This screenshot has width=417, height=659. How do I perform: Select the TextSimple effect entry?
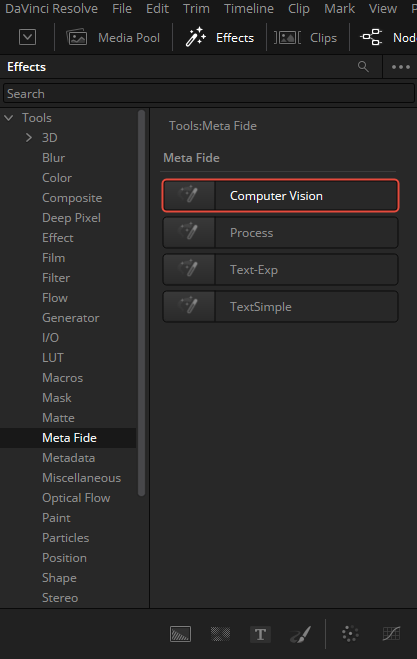point(280,306)
